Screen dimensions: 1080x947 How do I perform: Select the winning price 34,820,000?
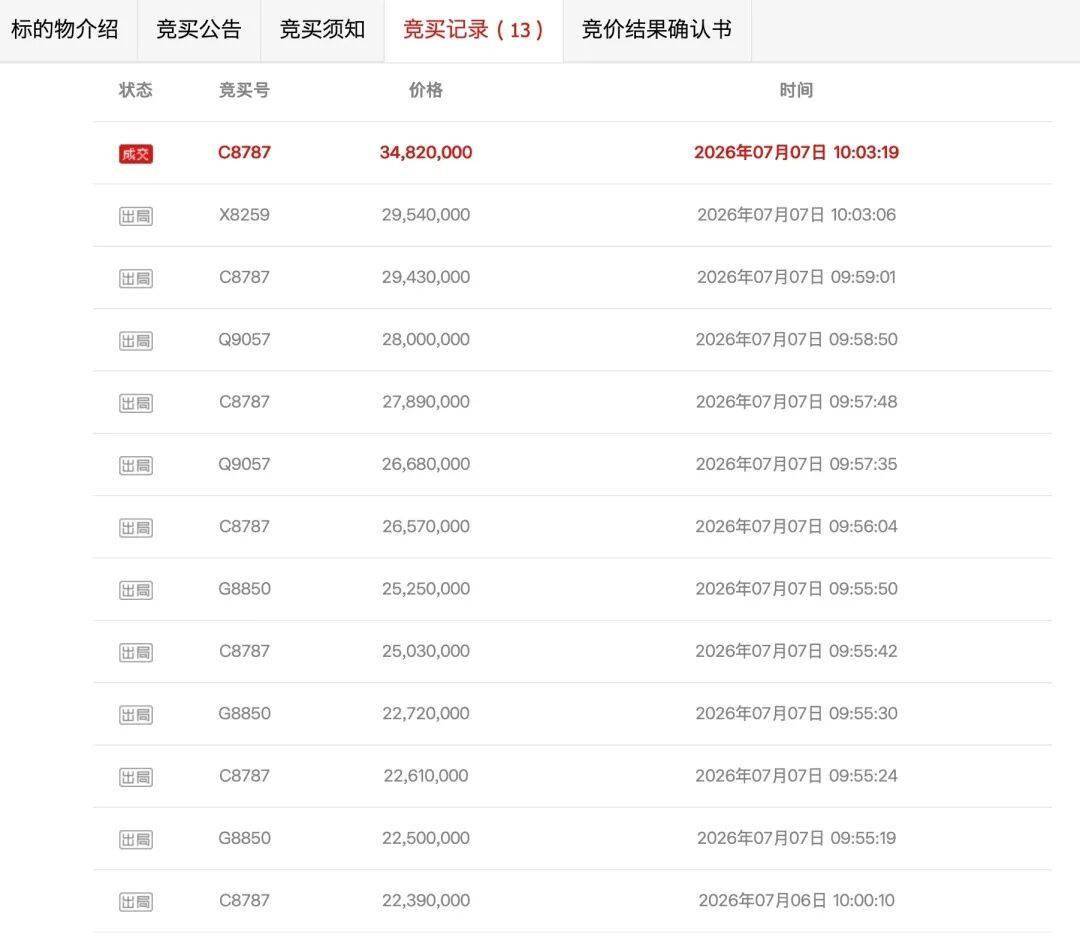(426, 152)
